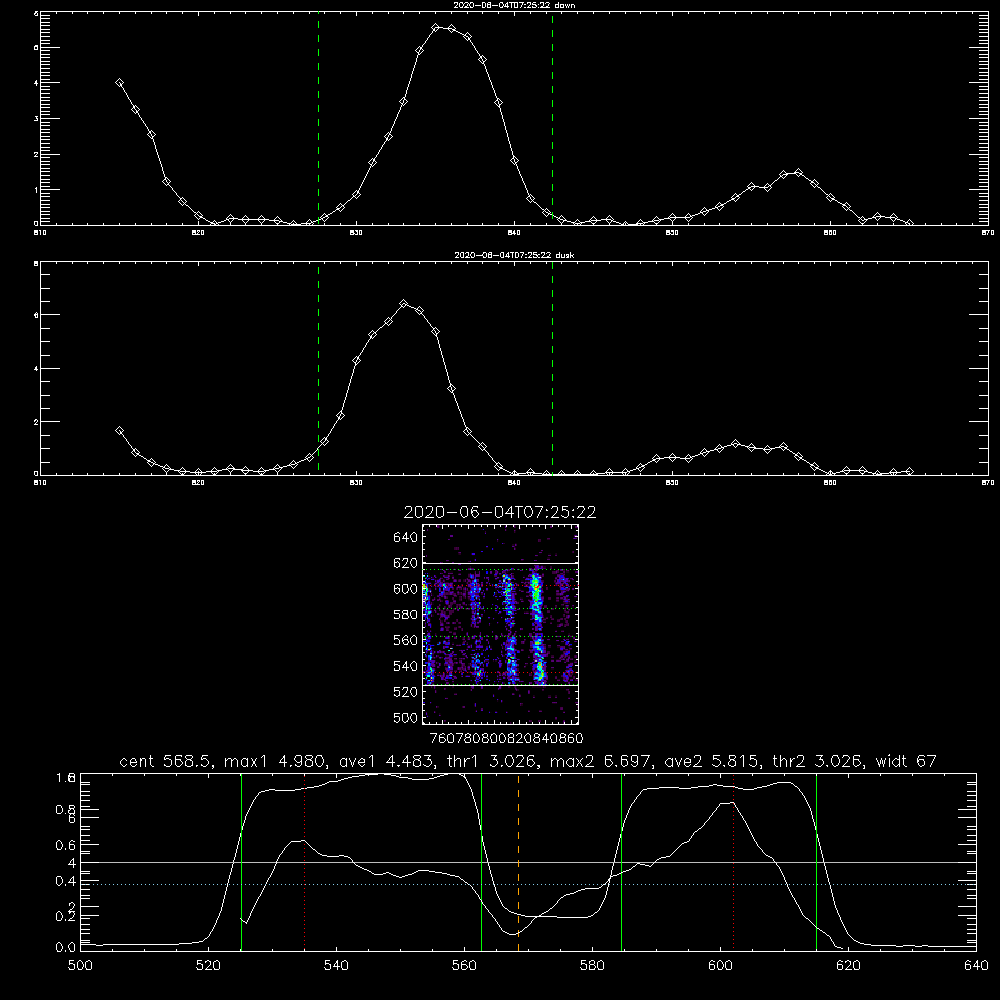Click the right green dashed line in dusk plot
Image resolution: width=1000 pixels, height=1000 pixels.
coord(552,368)
